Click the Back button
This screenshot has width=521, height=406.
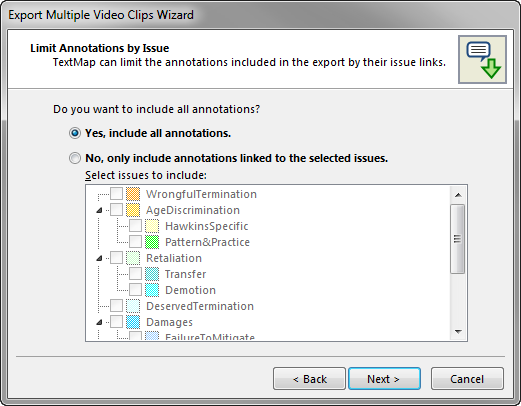tap(309, 379)
